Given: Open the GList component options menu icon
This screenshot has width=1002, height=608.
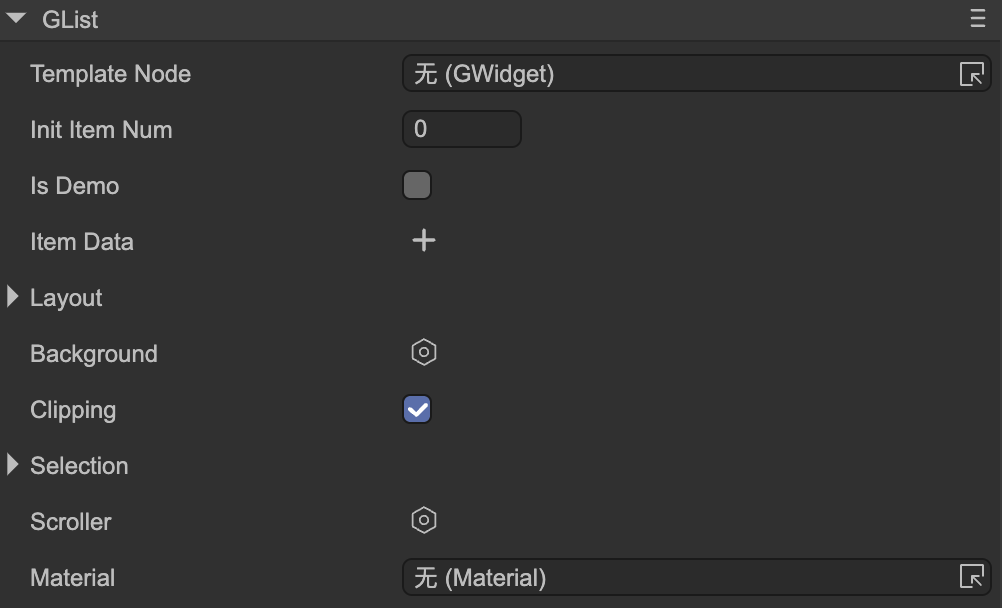Looking at the screenshot, I should [x=977, y=19].
